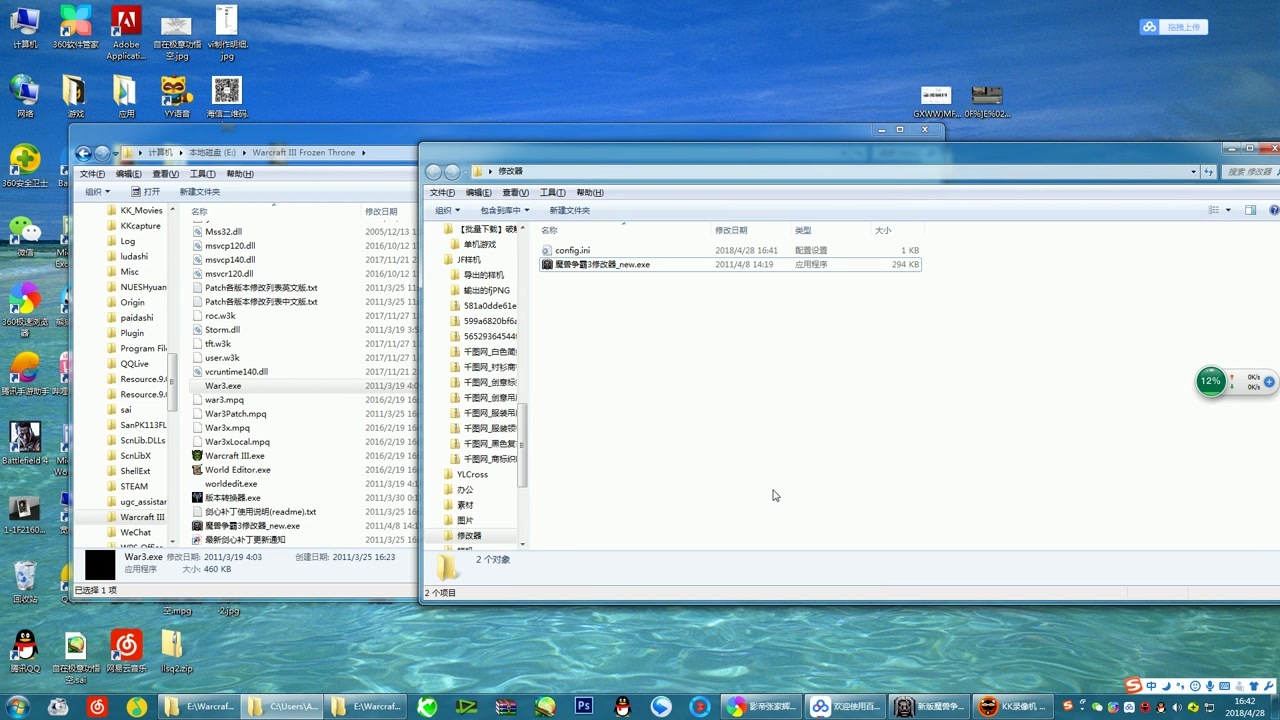The image size is (1280, 720).
Task: Open 查看(V) menu in Warcraft III window
Action: (x=165, y=174)
